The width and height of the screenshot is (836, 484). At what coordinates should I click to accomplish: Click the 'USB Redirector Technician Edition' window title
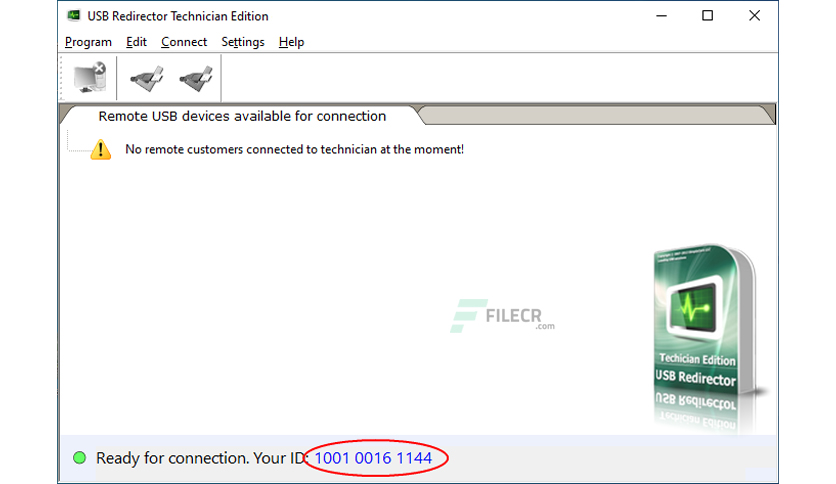tap(178, 16)
